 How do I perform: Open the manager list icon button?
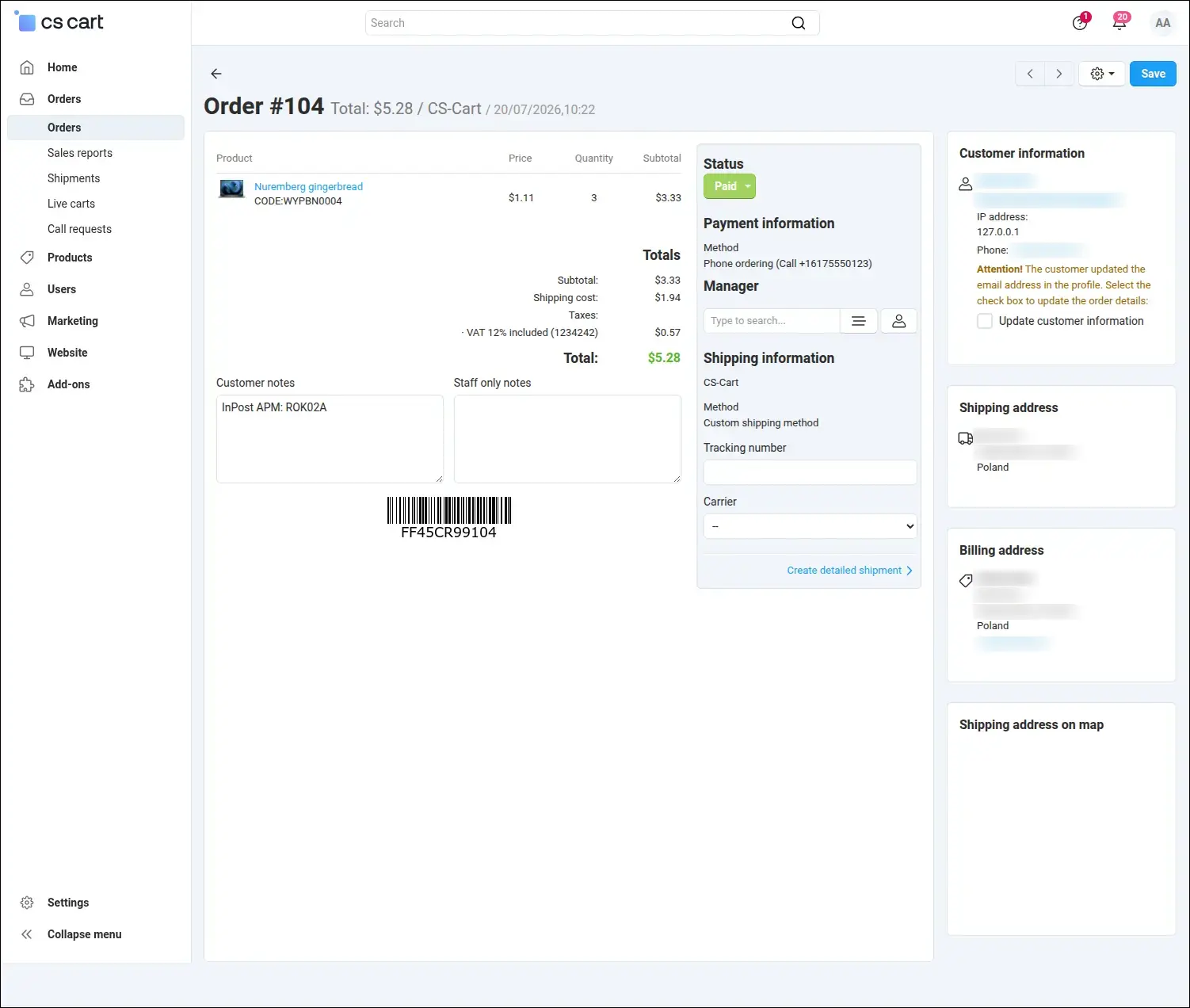click(x=858, y=321)
